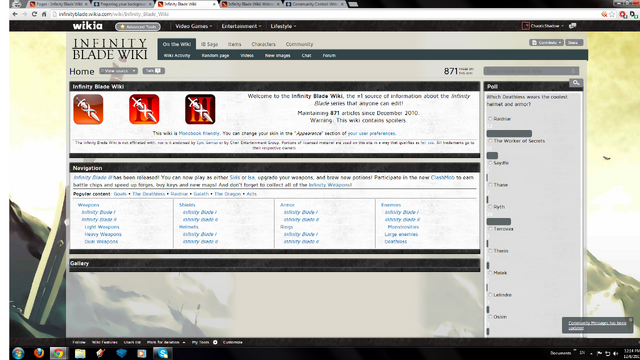640x360 pixels.
Task: Switch to the Characters tab
Action: pyautogui.click(x=263, y=44)
